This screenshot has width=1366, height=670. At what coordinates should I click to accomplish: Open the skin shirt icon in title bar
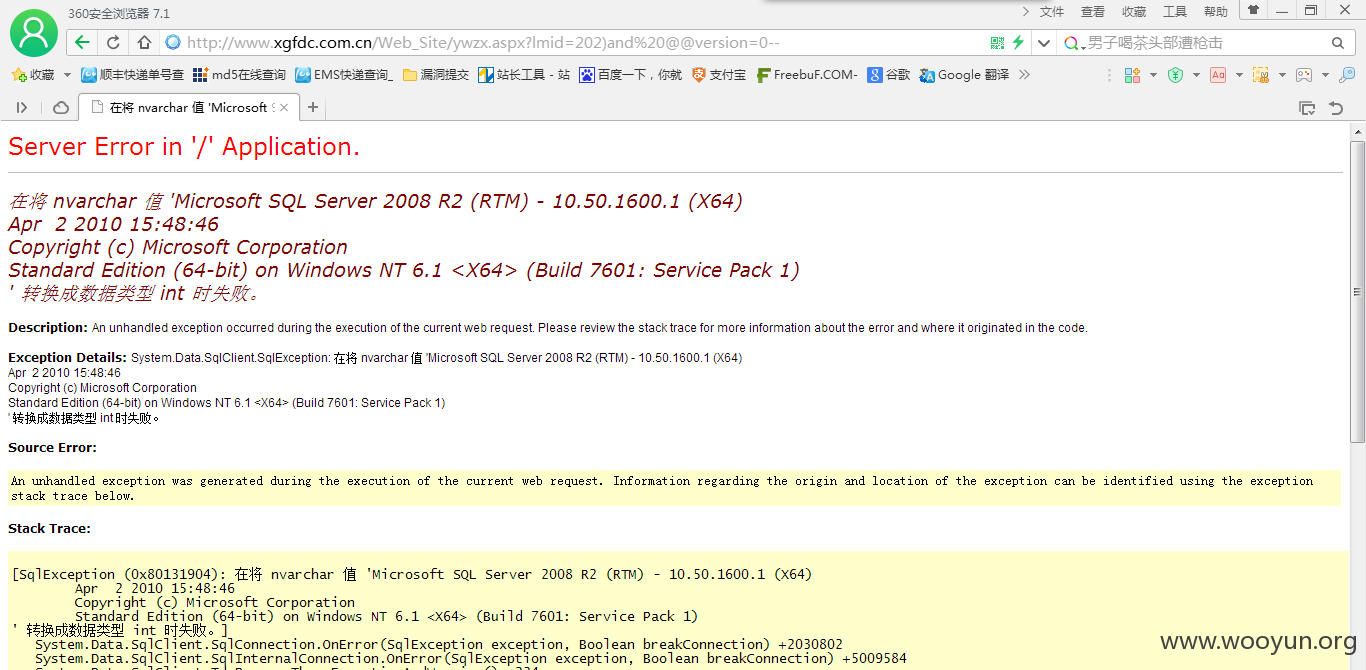point(1252,9)
